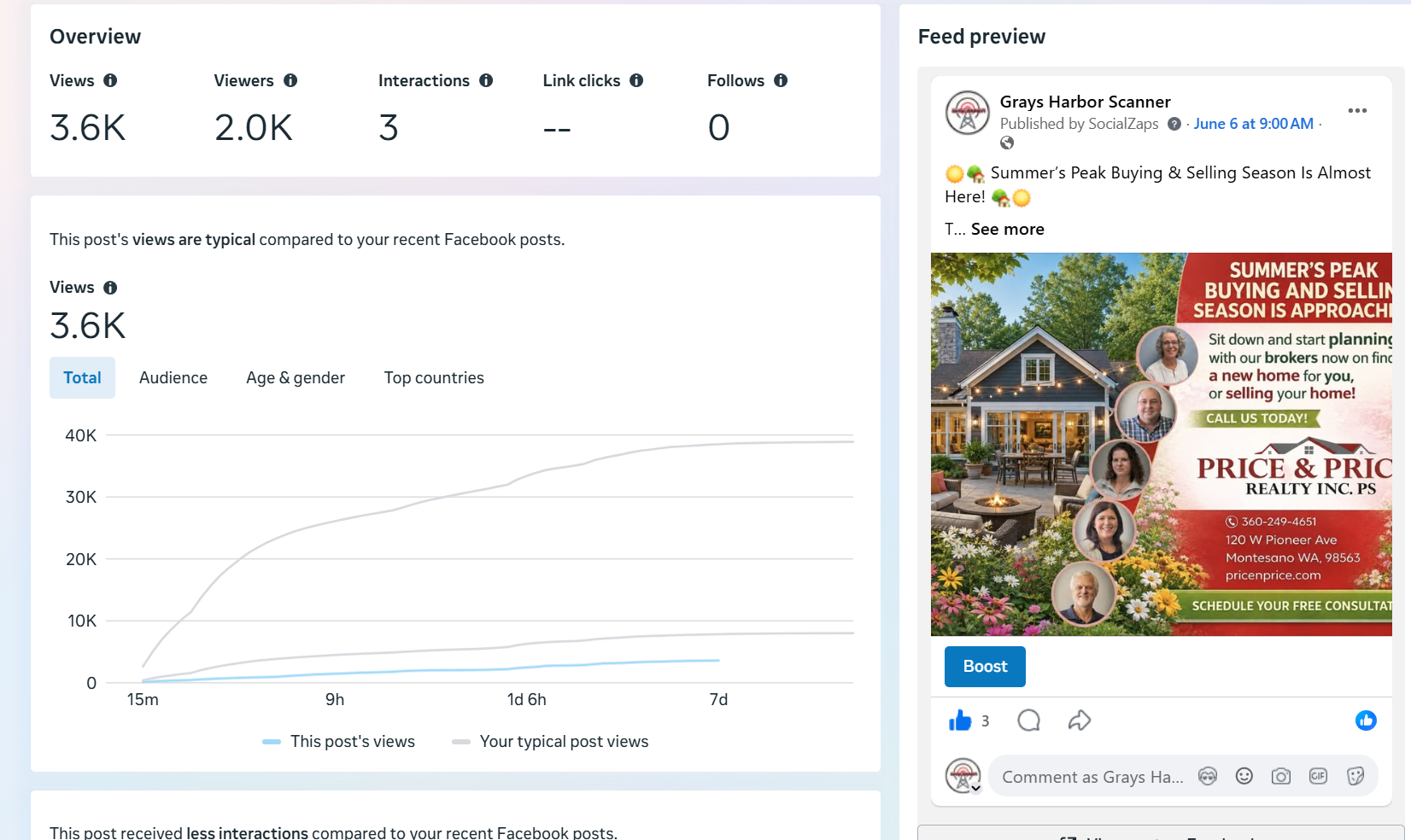Attach a photo via the camera icon

(1280, 776)
